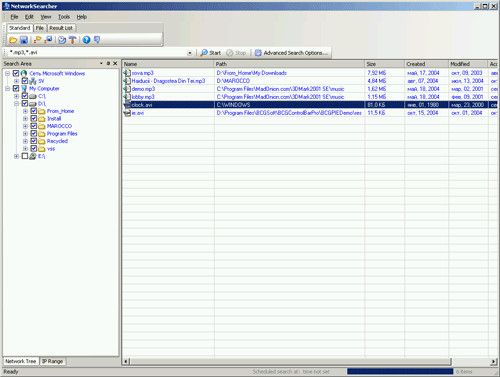Viewport: 500px width, 377px height.
Task: Sort results by Modified column header
Action: pos(468,64)
